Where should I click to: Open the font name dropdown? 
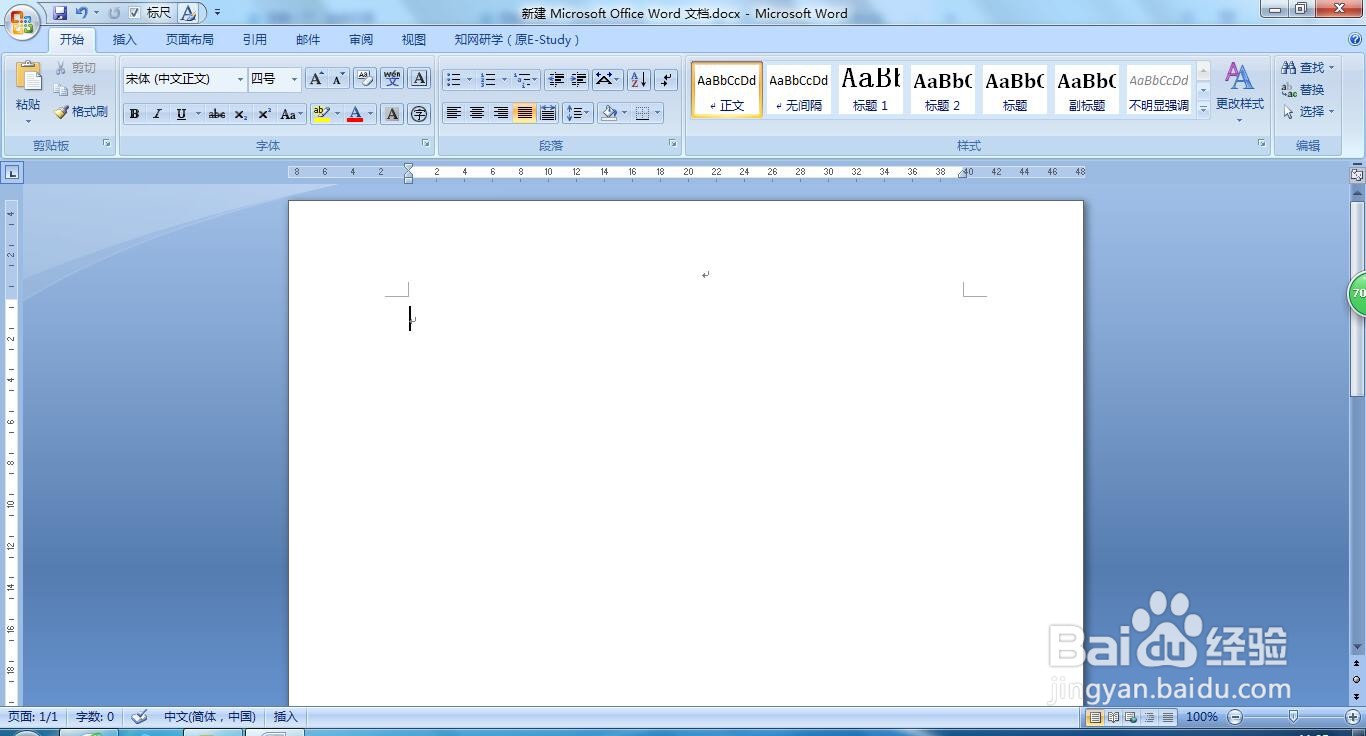coord(240,79)
